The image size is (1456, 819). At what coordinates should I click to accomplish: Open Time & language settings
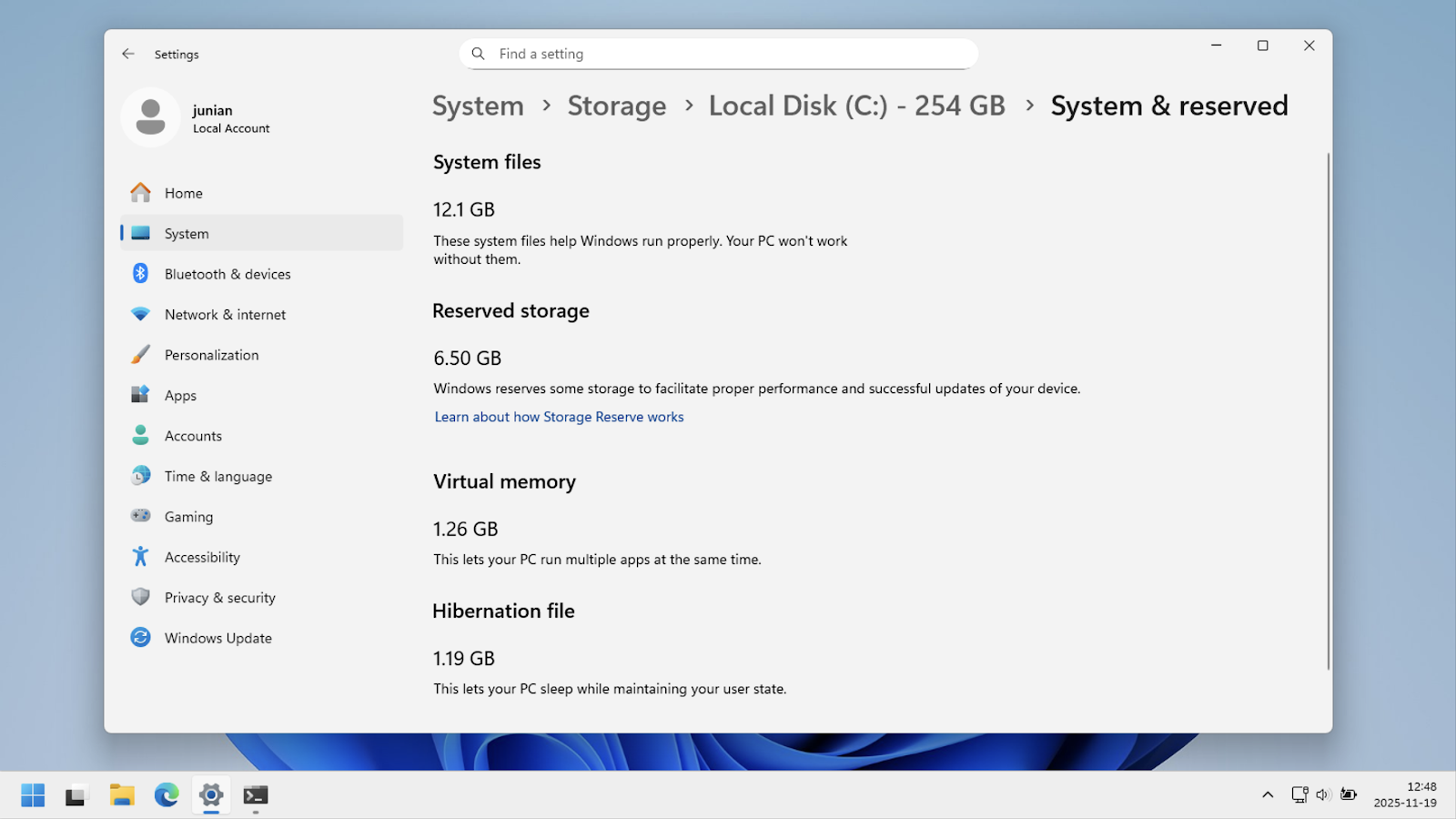(262, 476)
